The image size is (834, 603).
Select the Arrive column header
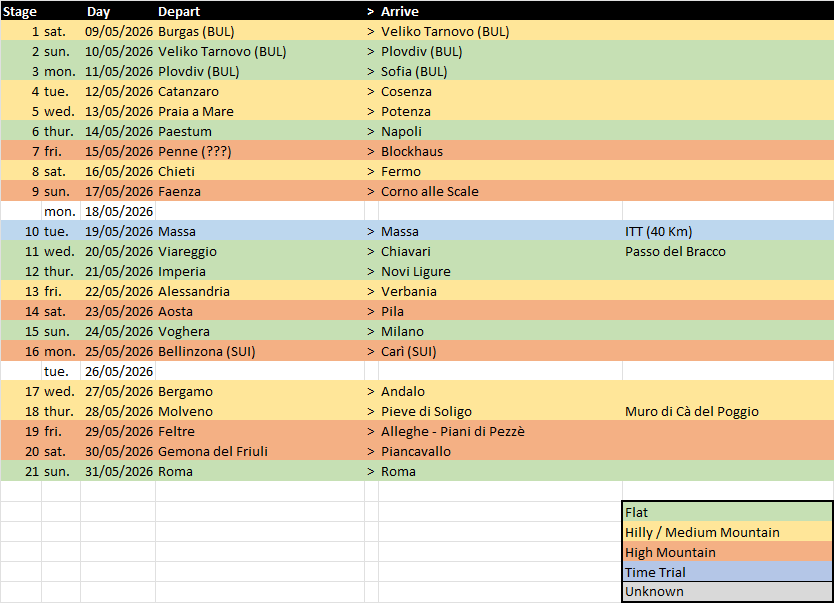point(400,11)
